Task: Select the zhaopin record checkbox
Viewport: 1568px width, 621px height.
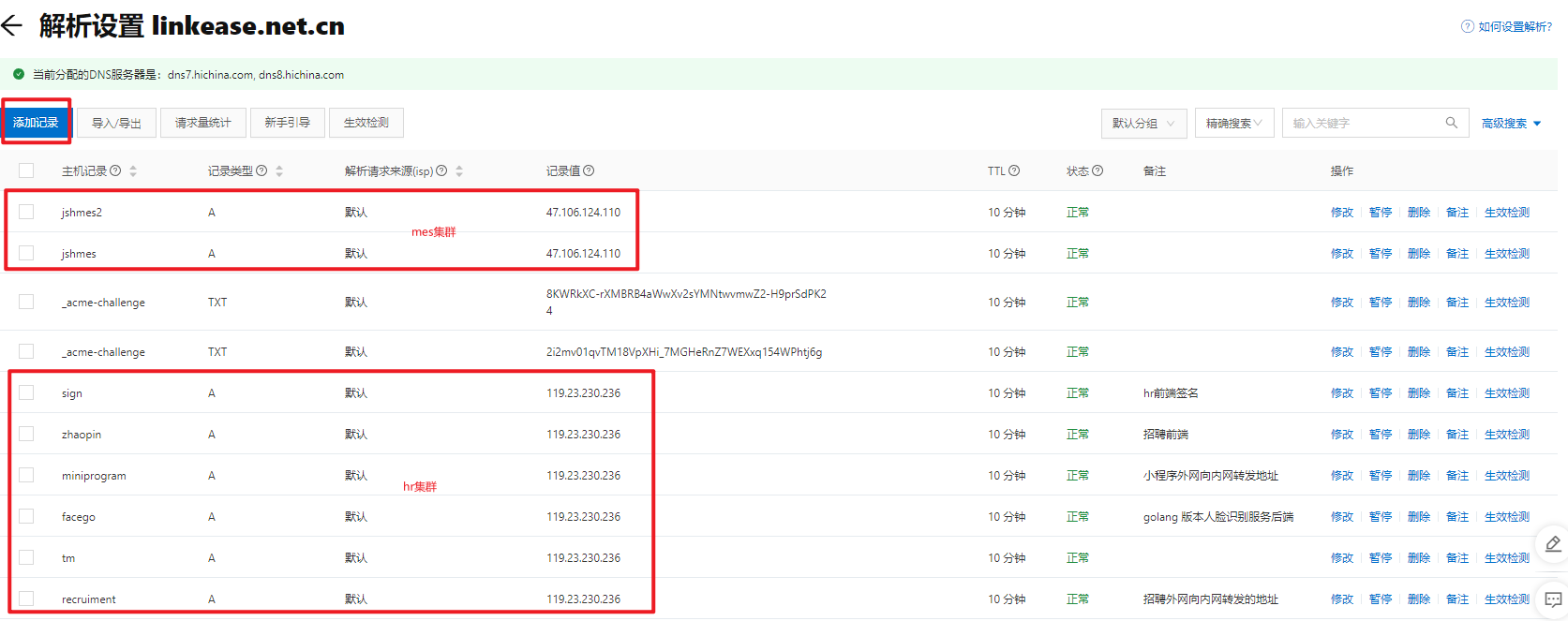Action: tap(26, 434)
